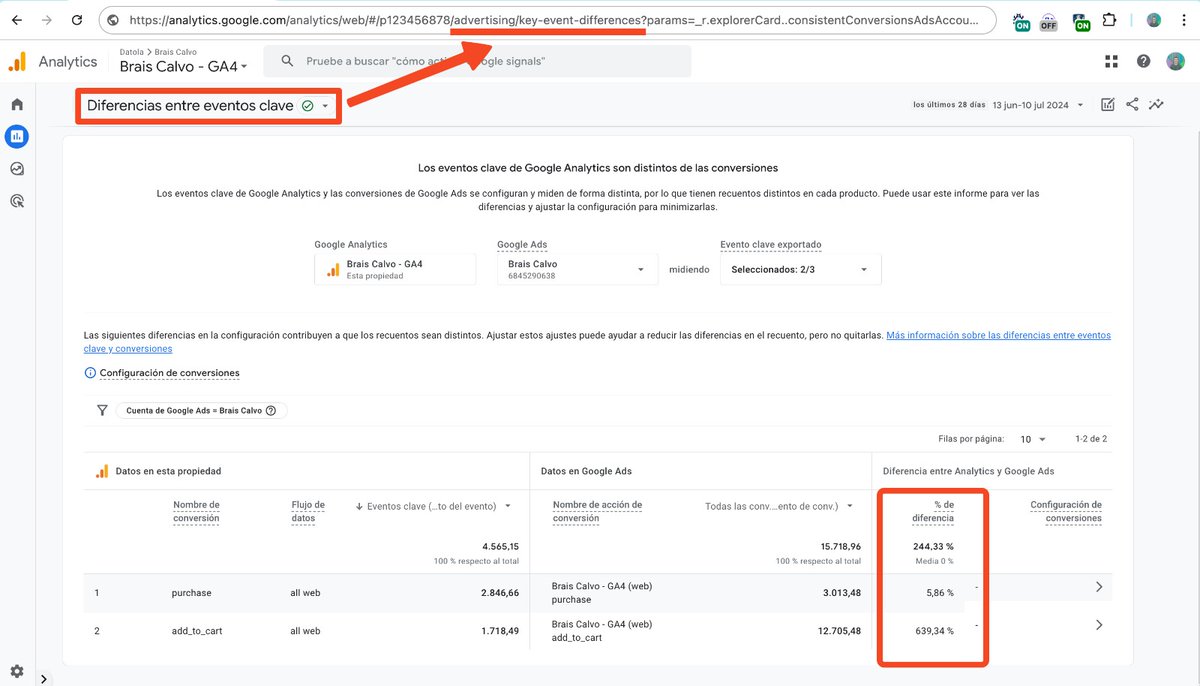This screenshot has height=686, width=1200.
Task: Open the Eventos clave metric column dropdown
Action: coord(508,506)
